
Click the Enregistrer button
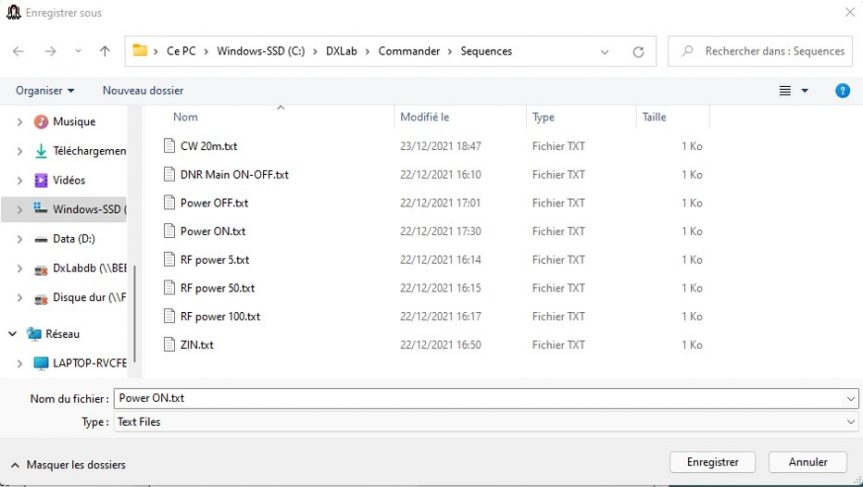(712, 462)
